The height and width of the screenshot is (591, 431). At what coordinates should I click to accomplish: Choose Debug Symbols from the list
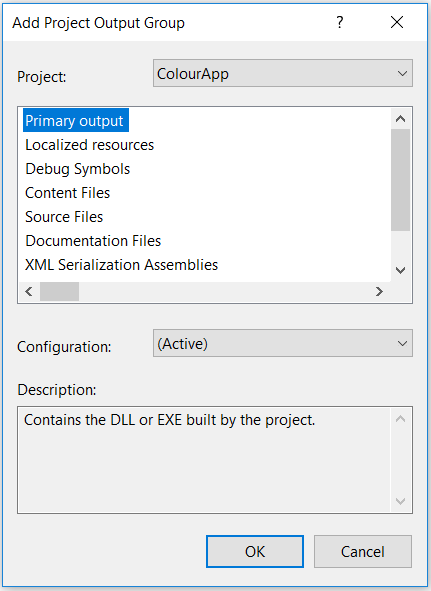click(78, 169)
